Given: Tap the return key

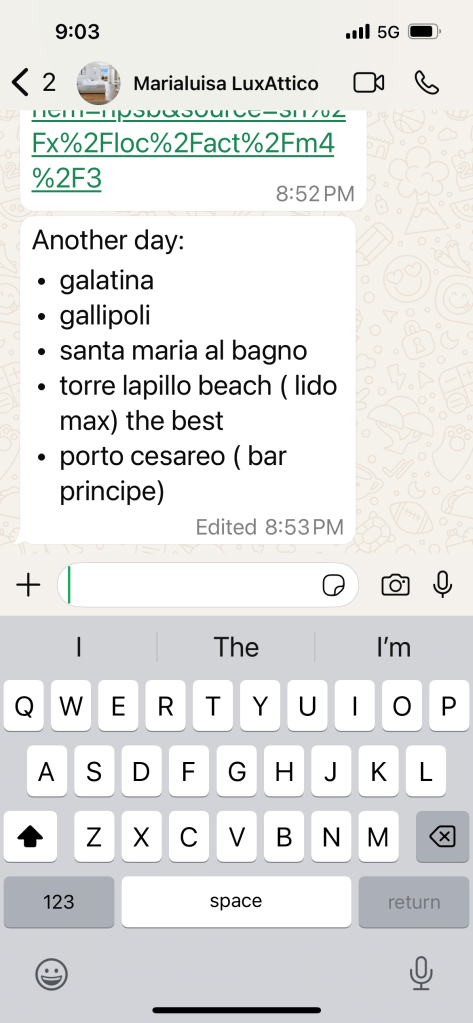Looking at the screenshot, I should tap(414, 902).
